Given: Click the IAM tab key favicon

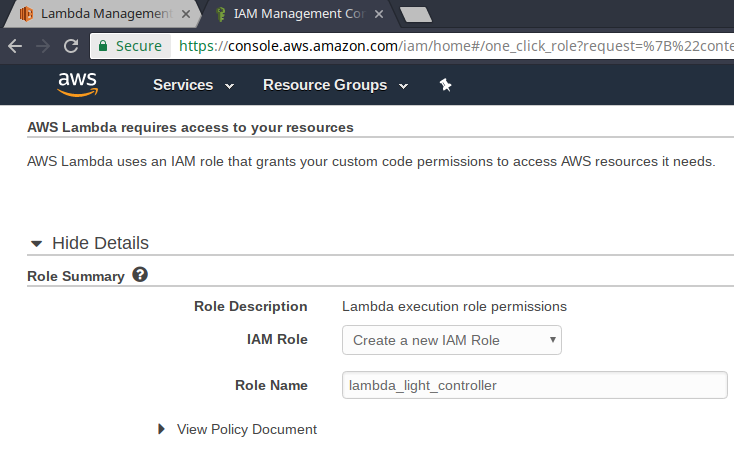Looking at the screenshot, I should [220, 14].
